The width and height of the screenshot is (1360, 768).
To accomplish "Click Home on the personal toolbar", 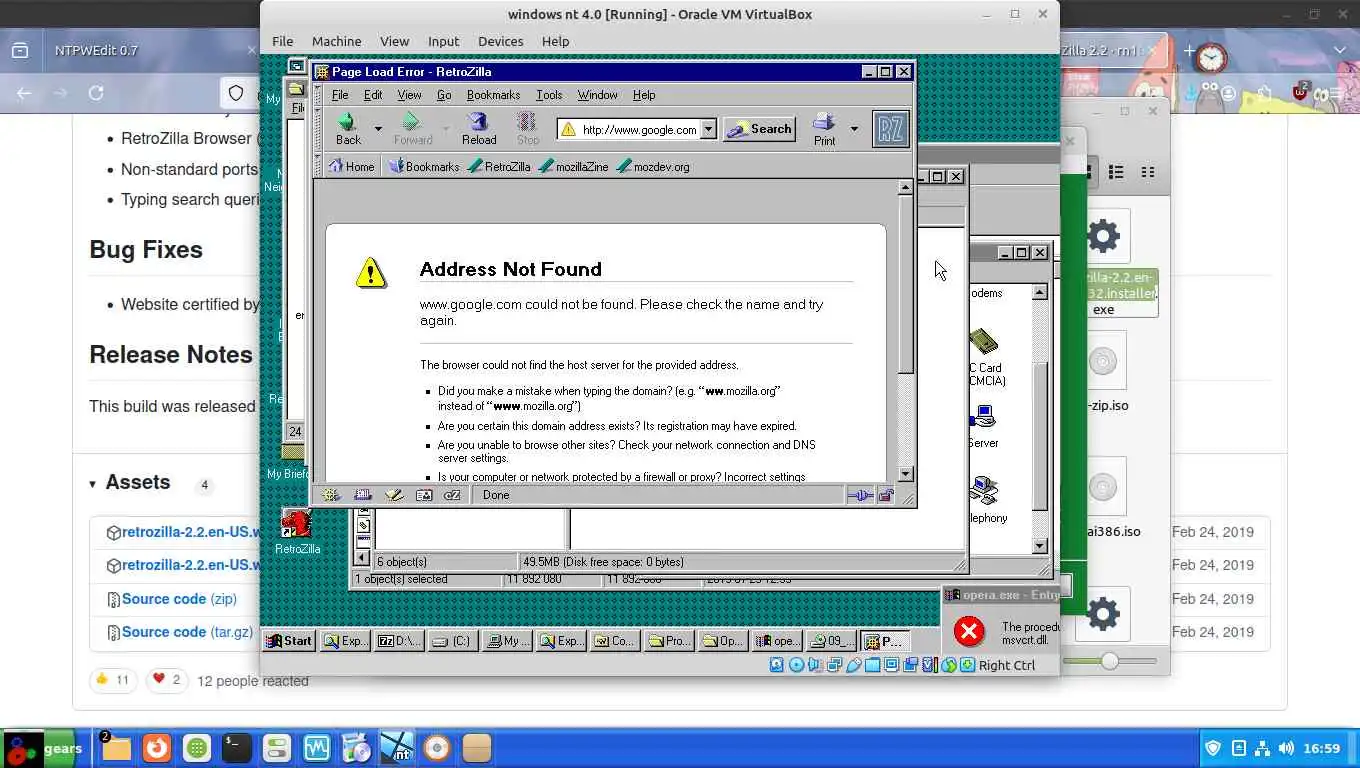I will click(x=351, y=167).
